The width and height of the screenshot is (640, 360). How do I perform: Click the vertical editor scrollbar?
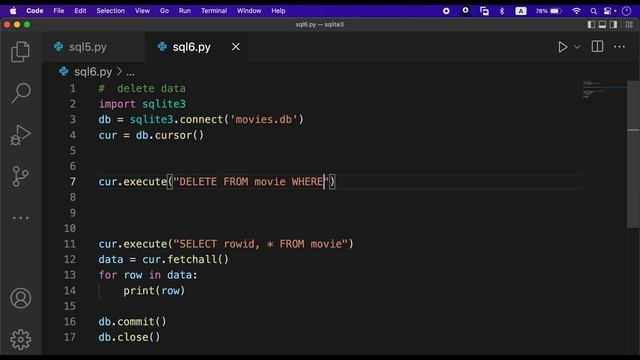click(633, 154)
